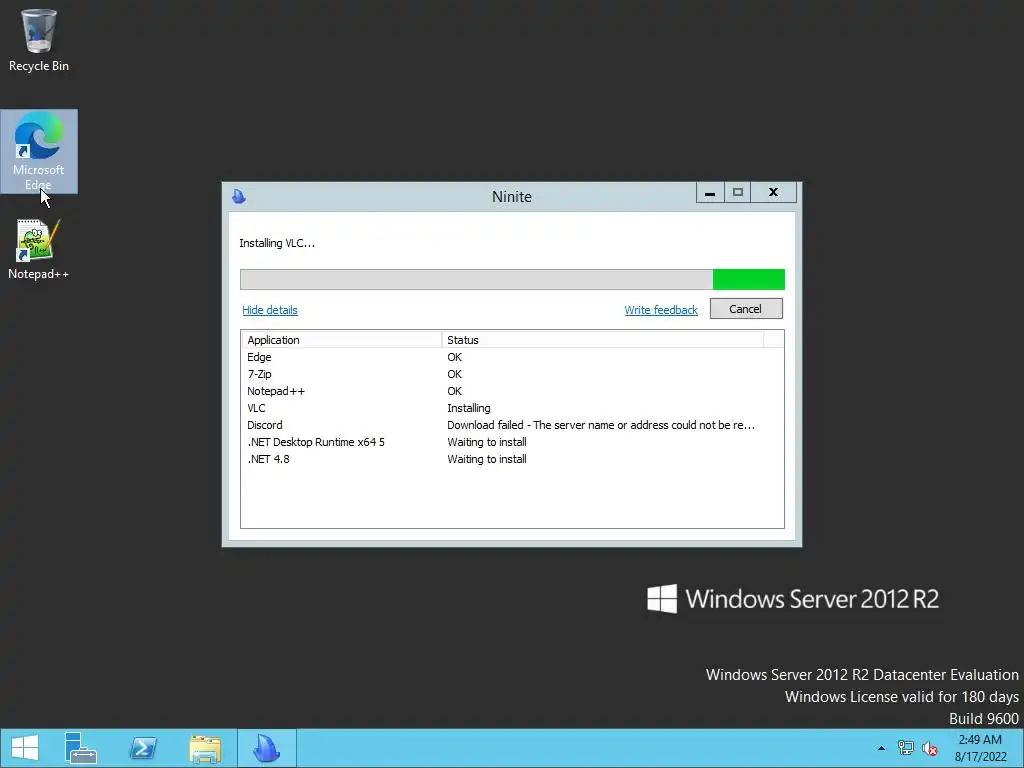Open the Recycle Bin desktop icon
The image size is (1024, 768).
pos(39,40)
